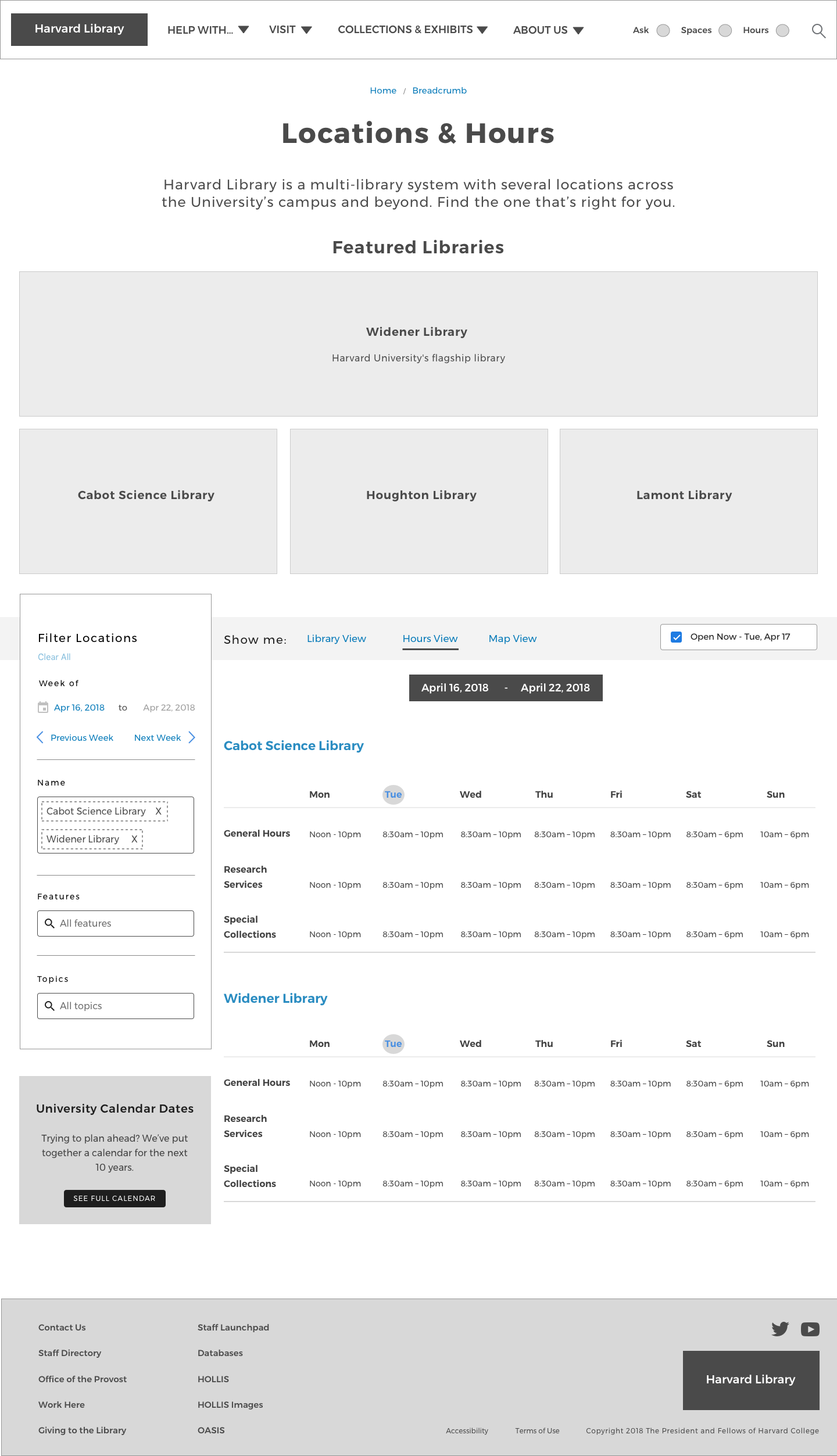Open OASIS footer link
This screenshot has height=1456, width=837.
211,1430
